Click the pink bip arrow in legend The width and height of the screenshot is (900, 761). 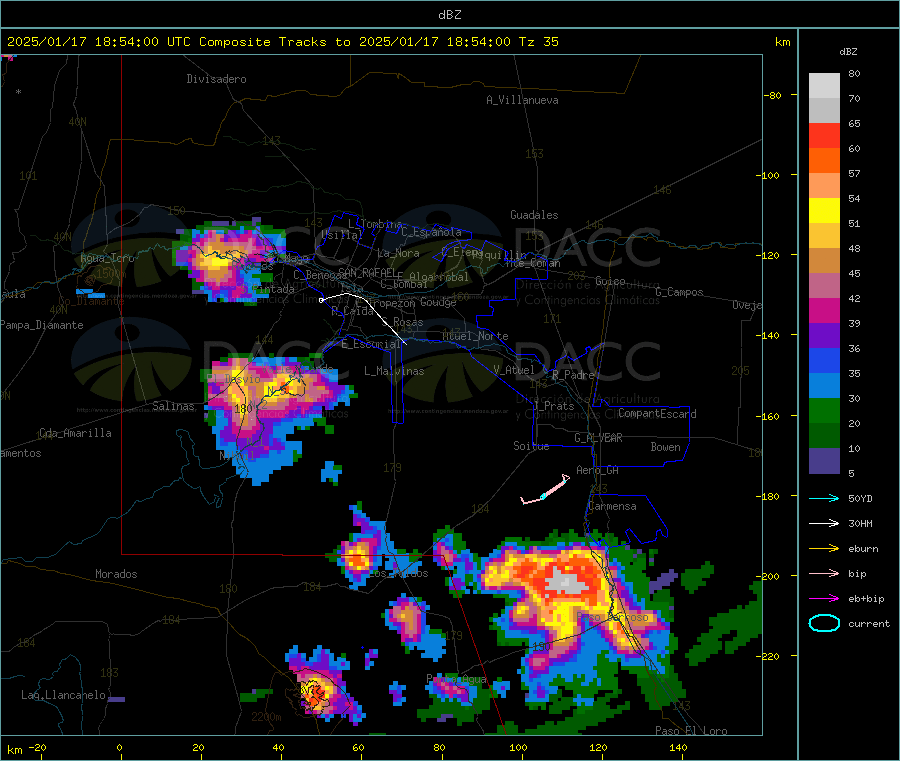pyautogui.click(x=824, y=573)
